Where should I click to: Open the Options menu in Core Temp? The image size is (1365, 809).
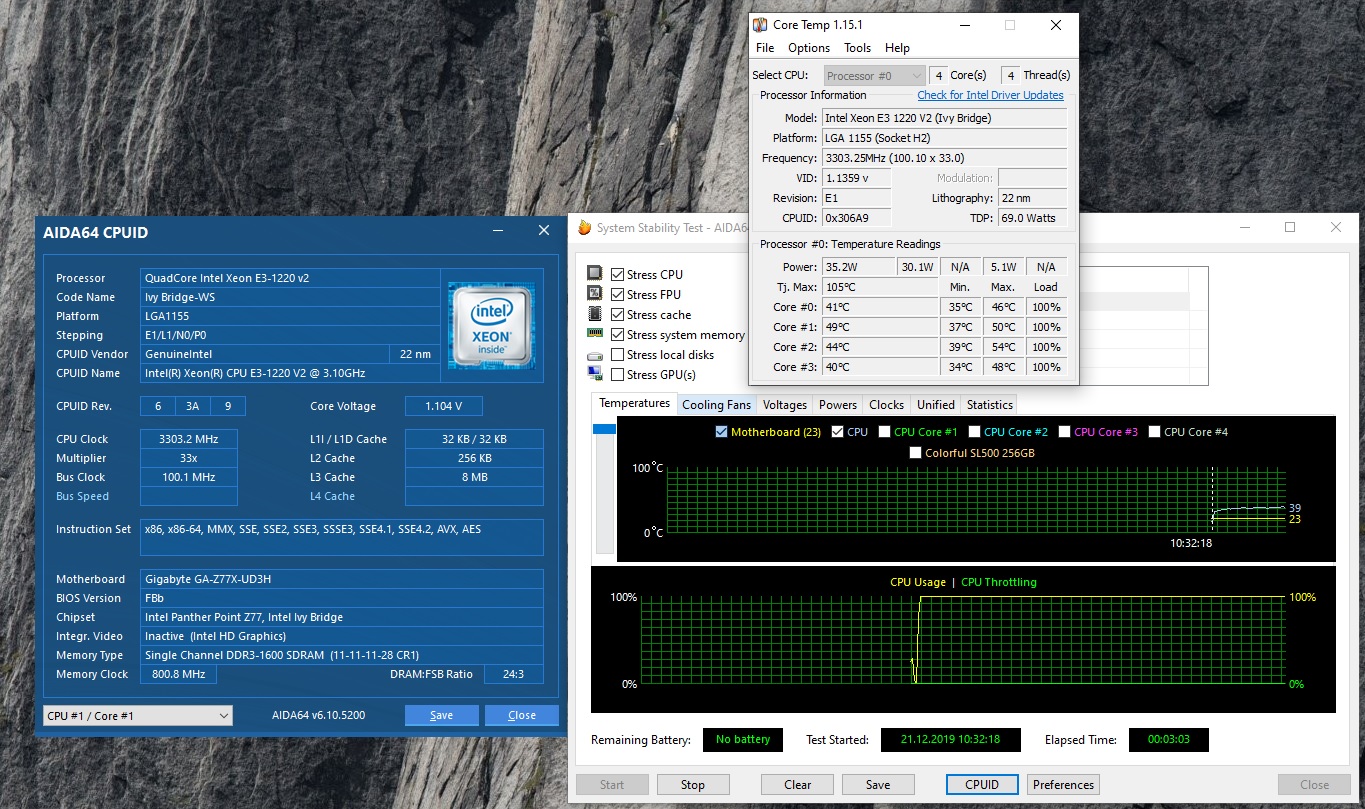[x=809, y=48]
